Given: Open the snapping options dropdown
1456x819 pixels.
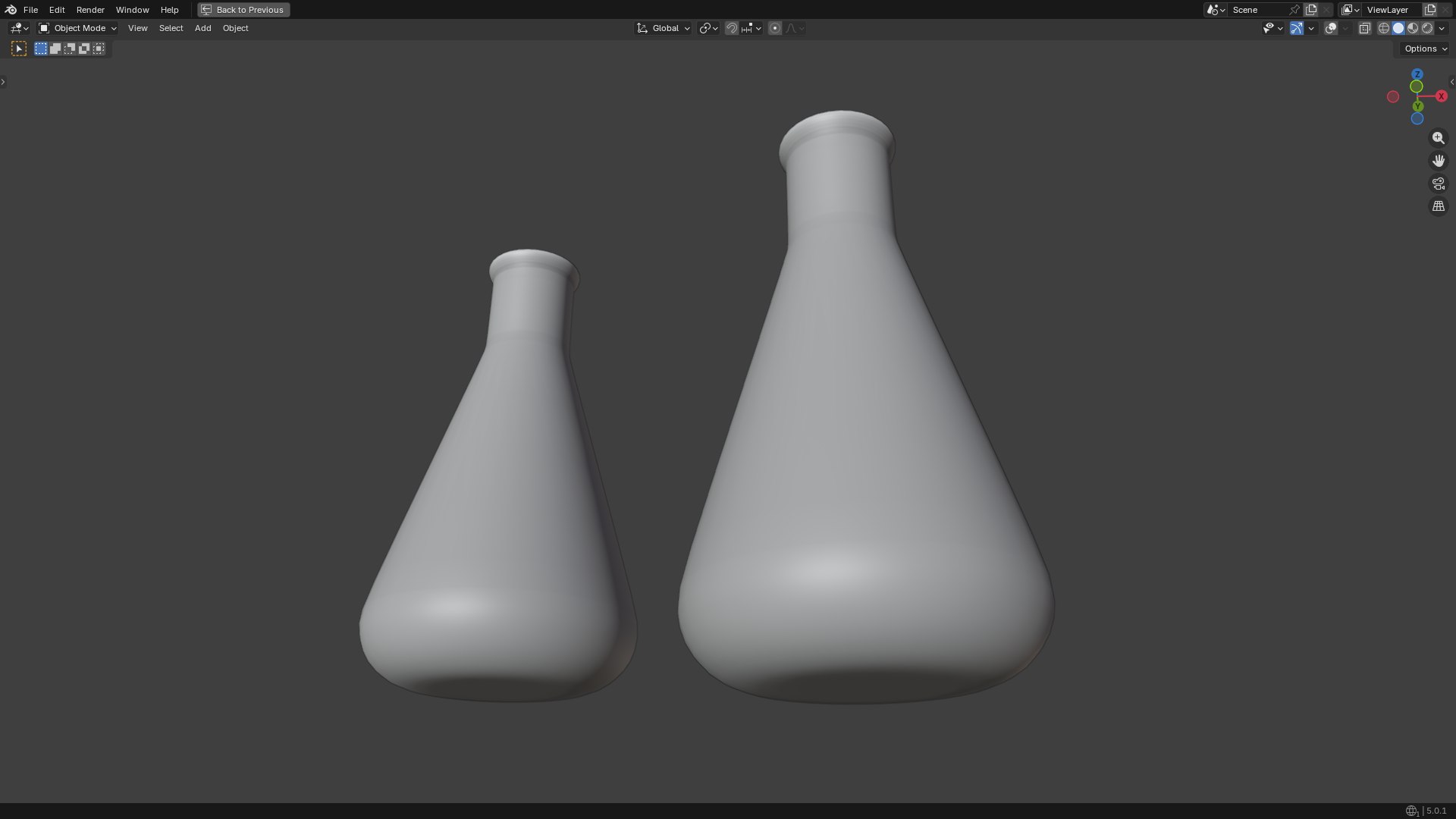Looking at the screenshot, I should tap(751, 28).
